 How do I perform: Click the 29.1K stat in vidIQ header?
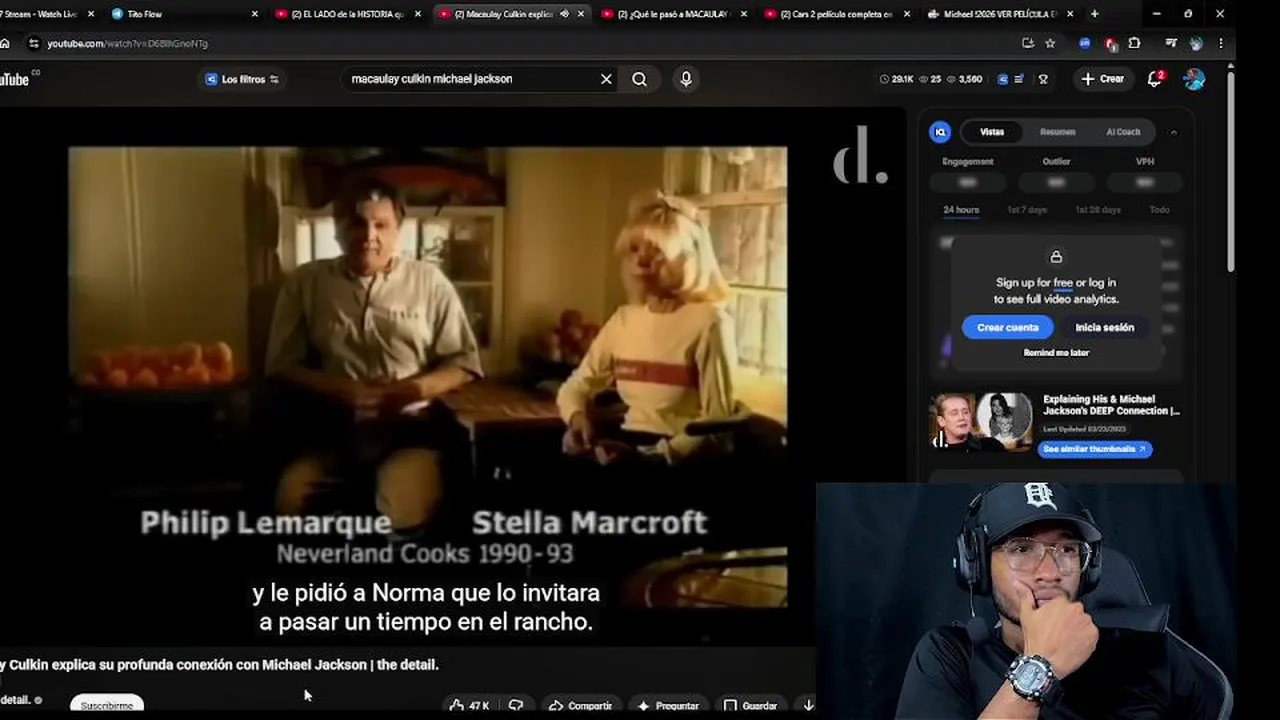point(897,79)
